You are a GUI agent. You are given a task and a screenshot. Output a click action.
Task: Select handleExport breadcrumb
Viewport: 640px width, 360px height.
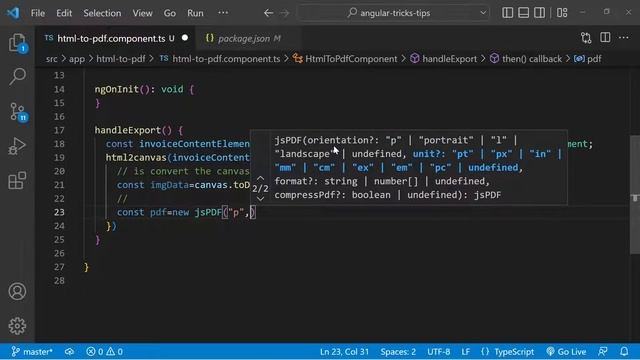click(x=444, y=59)
